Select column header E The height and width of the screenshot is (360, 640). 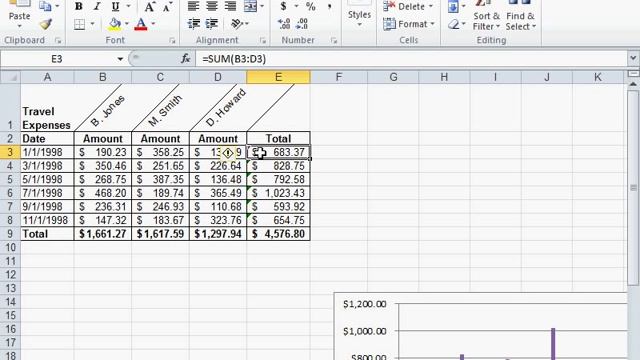pos(278,77)
